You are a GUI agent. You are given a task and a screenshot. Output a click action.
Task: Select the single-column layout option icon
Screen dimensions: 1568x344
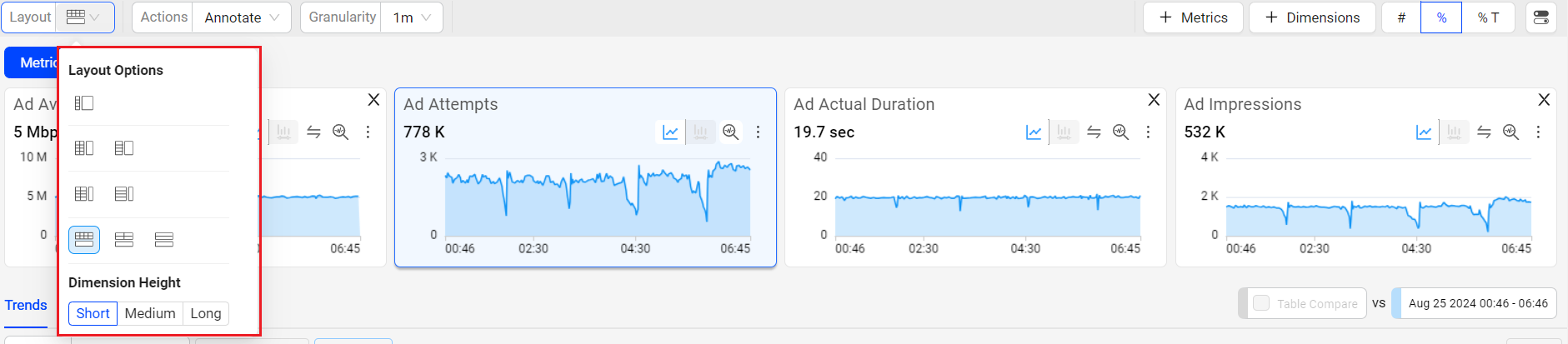84,103
